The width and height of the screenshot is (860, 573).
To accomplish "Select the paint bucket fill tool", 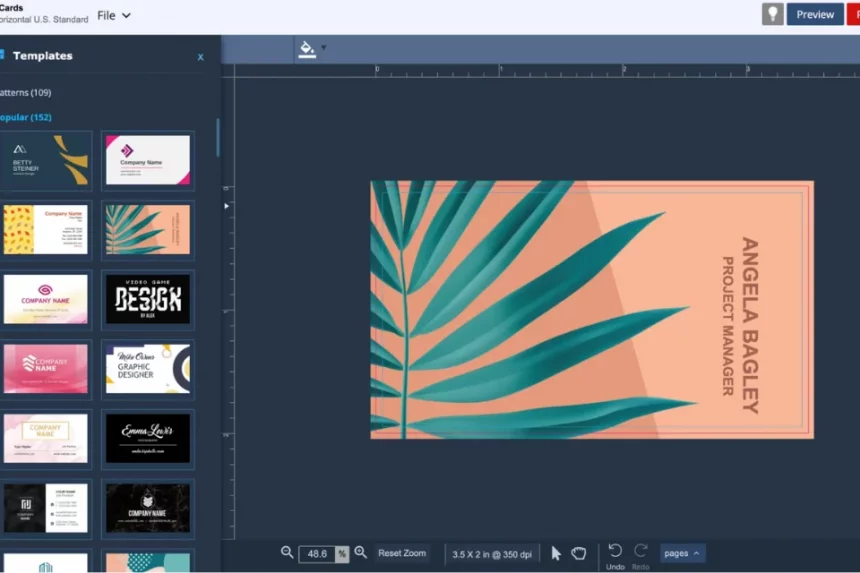I will (307, 48).
